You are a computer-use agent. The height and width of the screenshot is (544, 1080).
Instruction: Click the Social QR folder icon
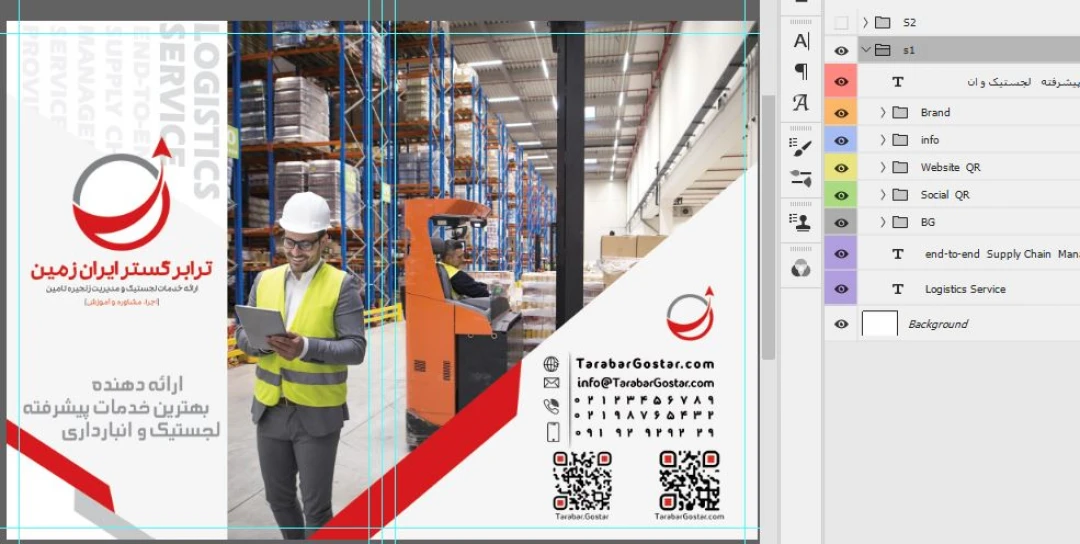(x=900, y=195)
